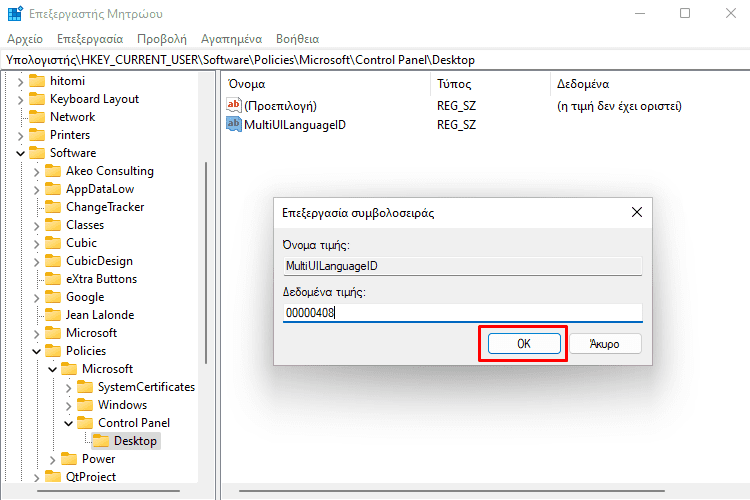
Task: Expand the hitomi key
Action: (x=20, y=82)
